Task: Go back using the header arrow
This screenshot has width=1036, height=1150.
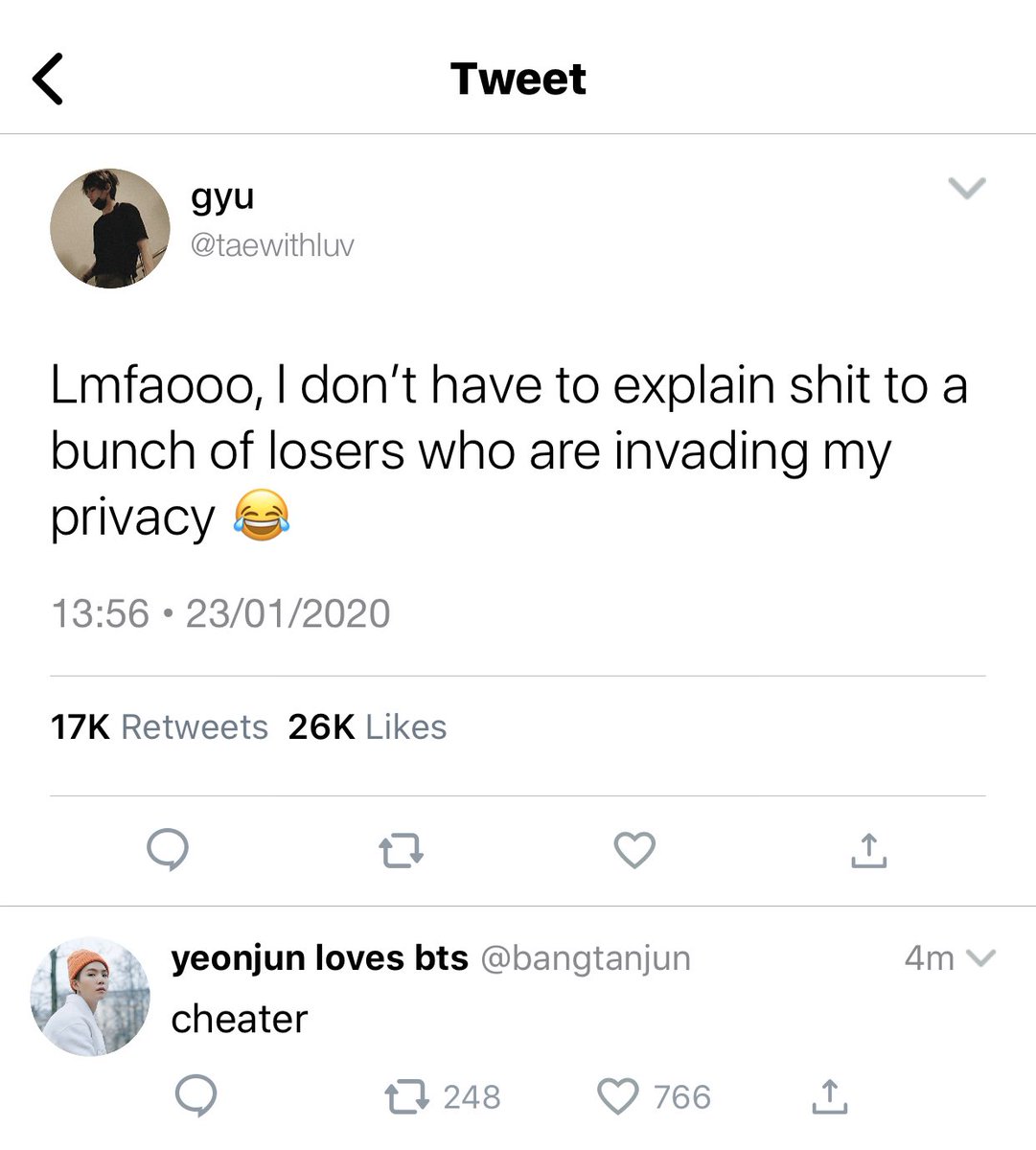Action: click(x=48, y=79)
